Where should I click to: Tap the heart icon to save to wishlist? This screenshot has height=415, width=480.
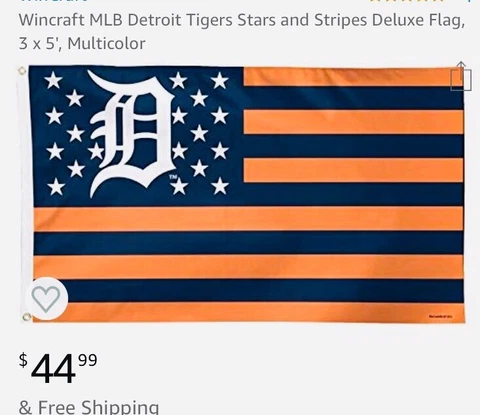click(x=46, y=298)
